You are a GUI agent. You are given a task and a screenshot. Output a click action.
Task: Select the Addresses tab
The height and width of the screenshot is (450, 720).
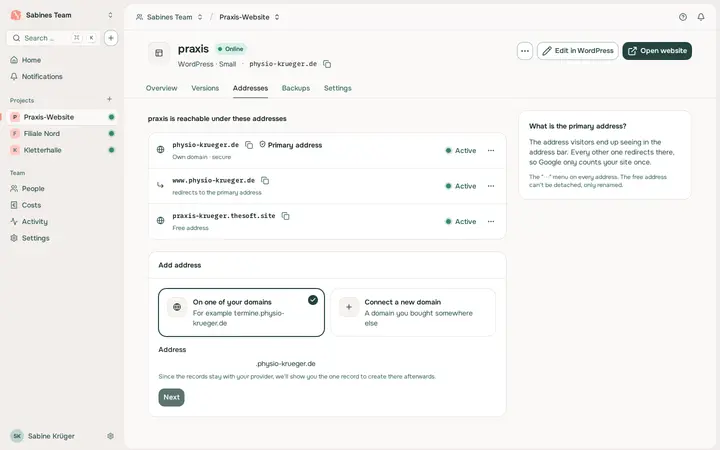(x=250, y=88)
